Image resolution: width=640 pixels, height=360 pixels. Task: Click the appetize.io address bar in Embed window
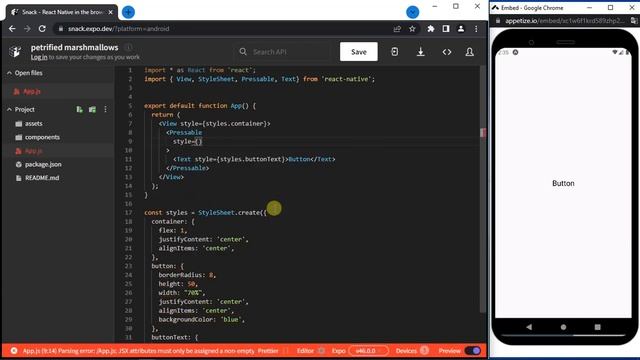[x=564, y=20]
